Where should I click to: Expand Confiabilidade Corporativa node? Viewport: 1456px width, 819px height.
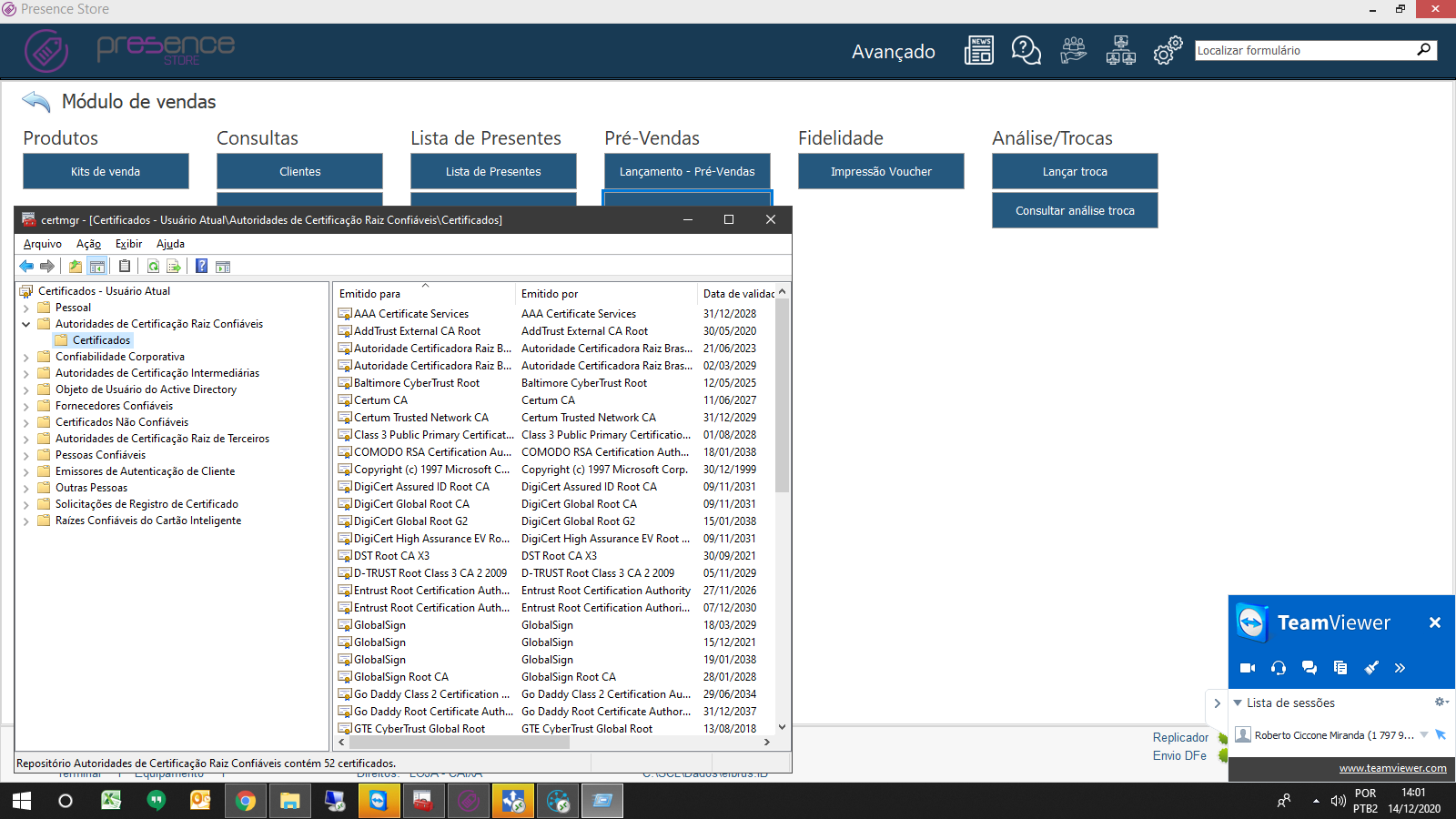pos(26,358)
